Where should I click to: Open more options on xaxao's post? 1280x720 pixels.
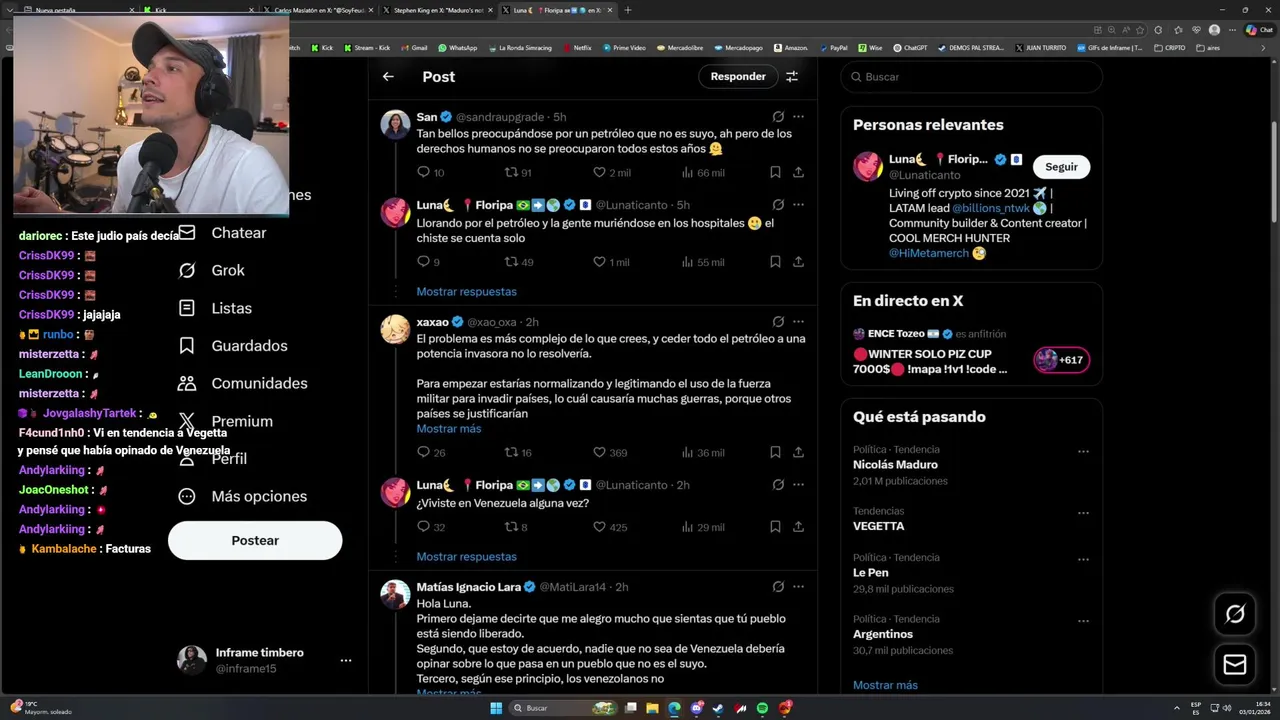point(798,322)
